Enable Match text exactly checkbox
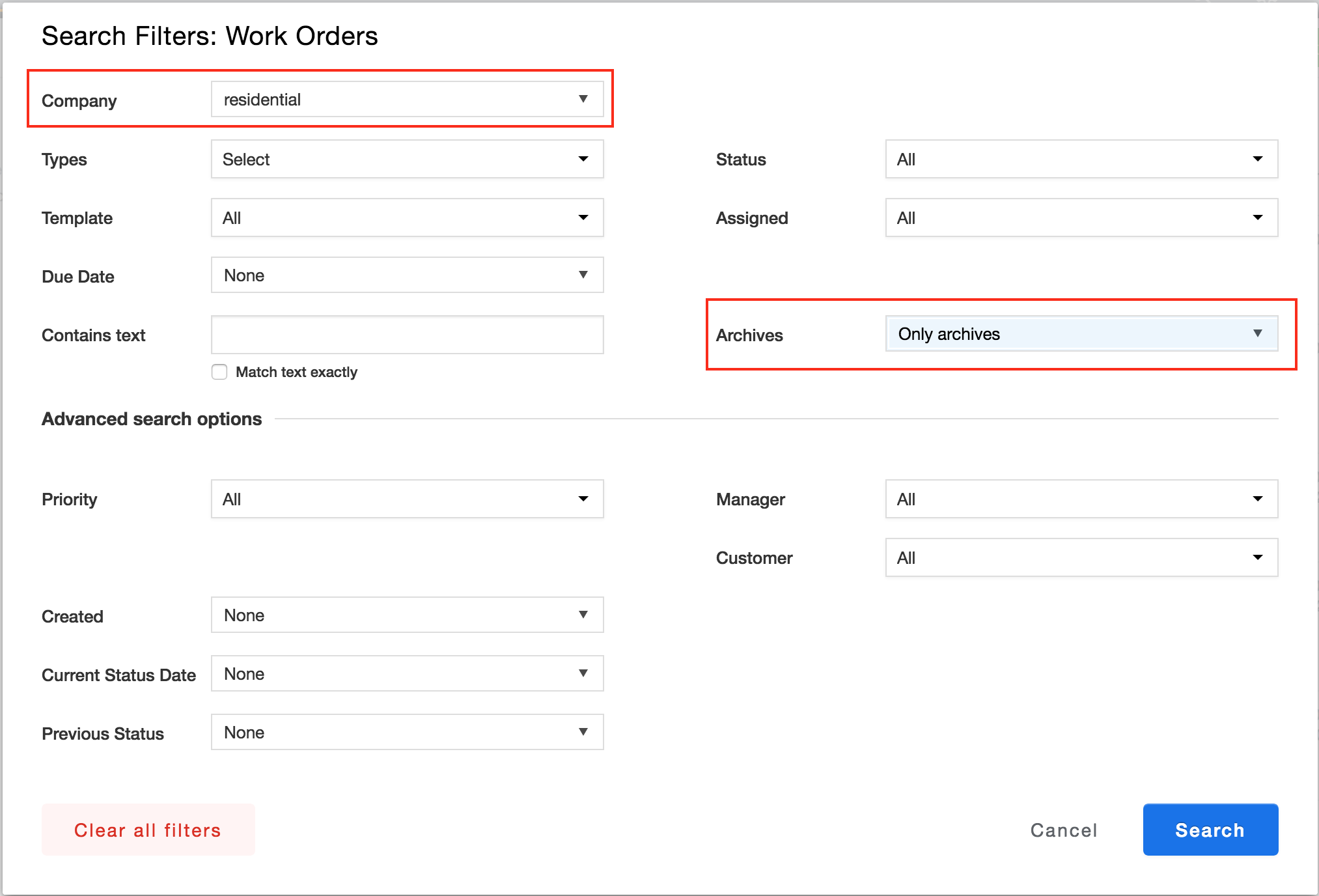Image resolution: width=1319 pixels, height=896 pixels. pos(219,372)
